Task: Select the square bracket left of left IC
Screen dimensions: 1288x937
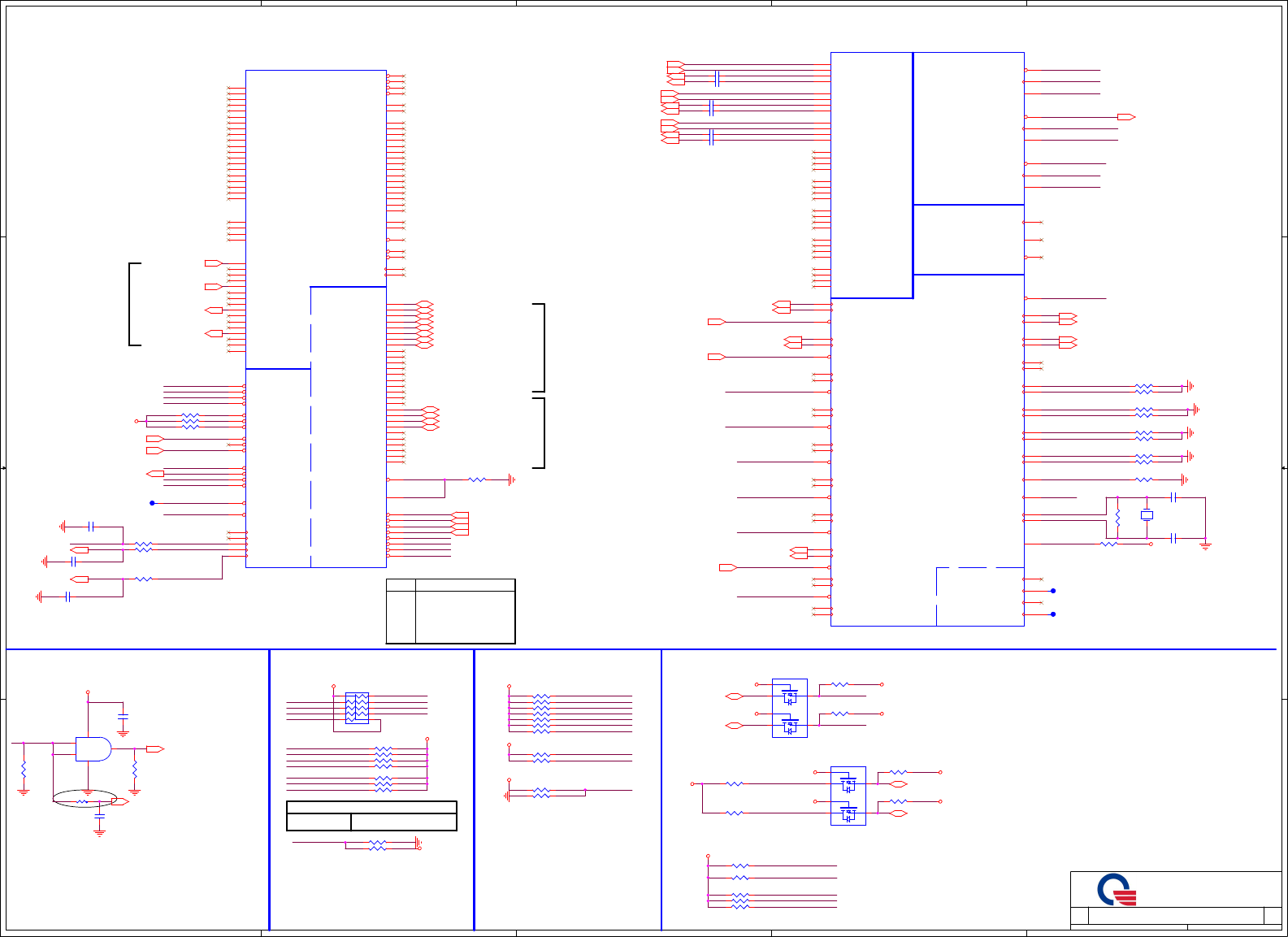Action: point(135,304)
